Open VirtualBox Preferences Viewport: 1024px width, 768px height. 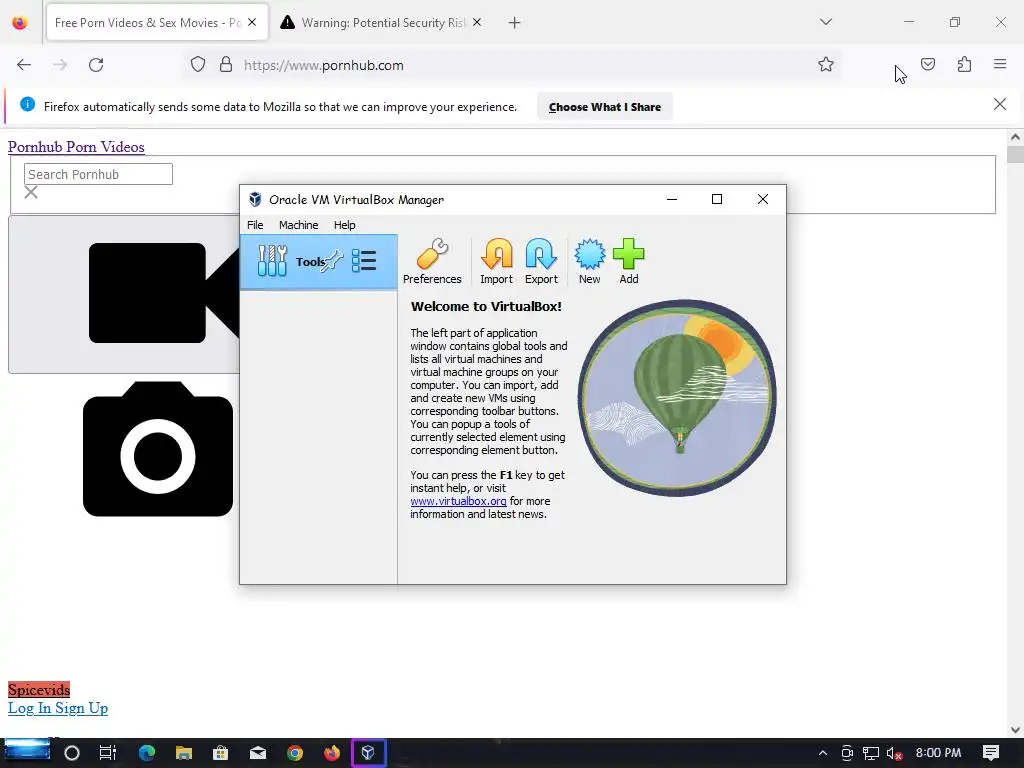pos(432,261)
